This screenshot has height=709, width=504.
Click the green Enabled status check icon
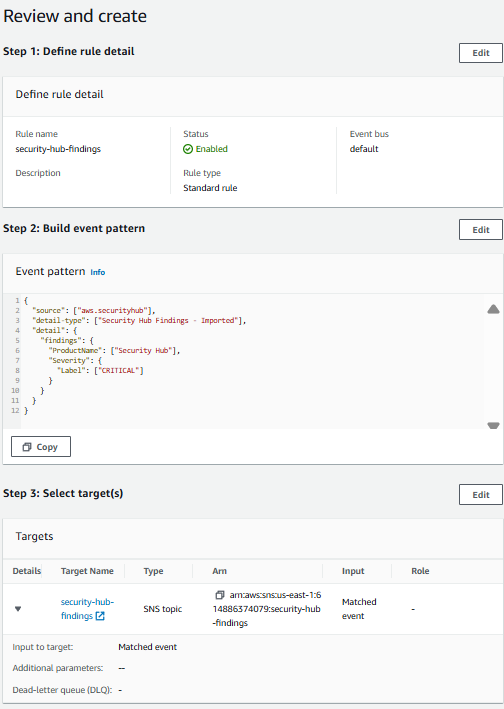tap(188, 149)
